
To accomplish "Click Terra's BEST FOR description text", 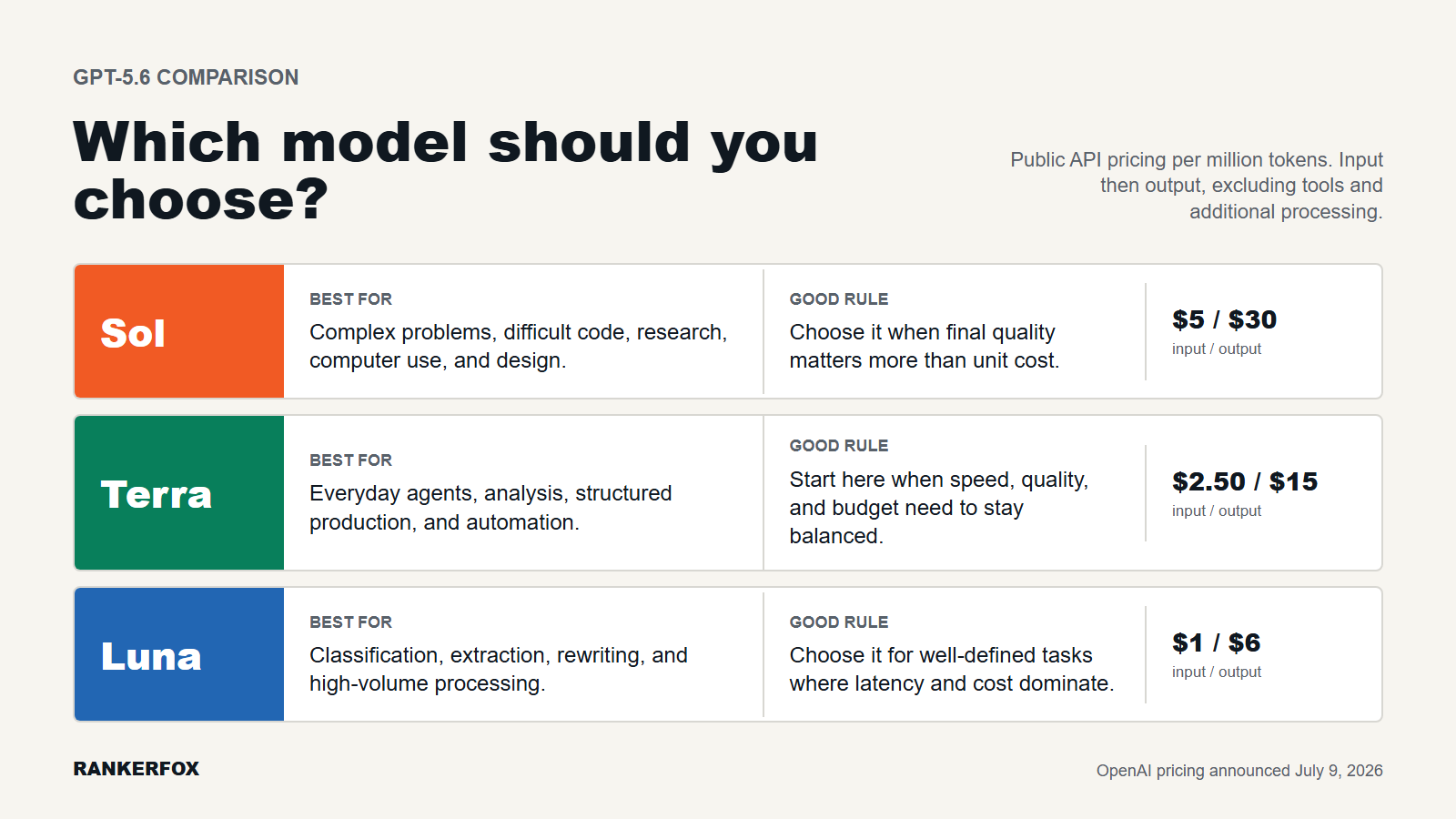I will (x=490, y=508).
